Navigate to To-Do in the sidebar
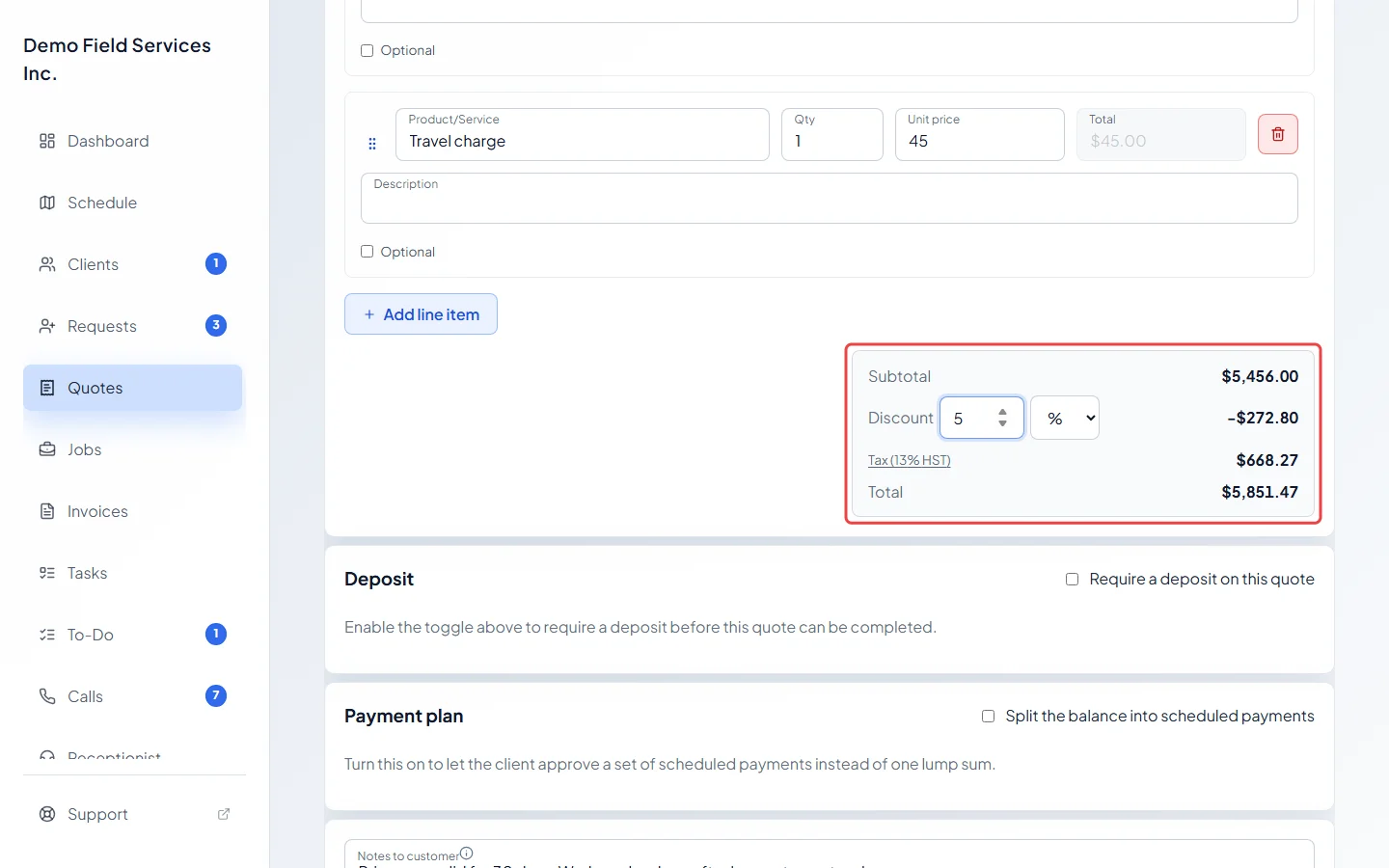Viewport: 1389px width, 868px height. (x=133, y=635)
